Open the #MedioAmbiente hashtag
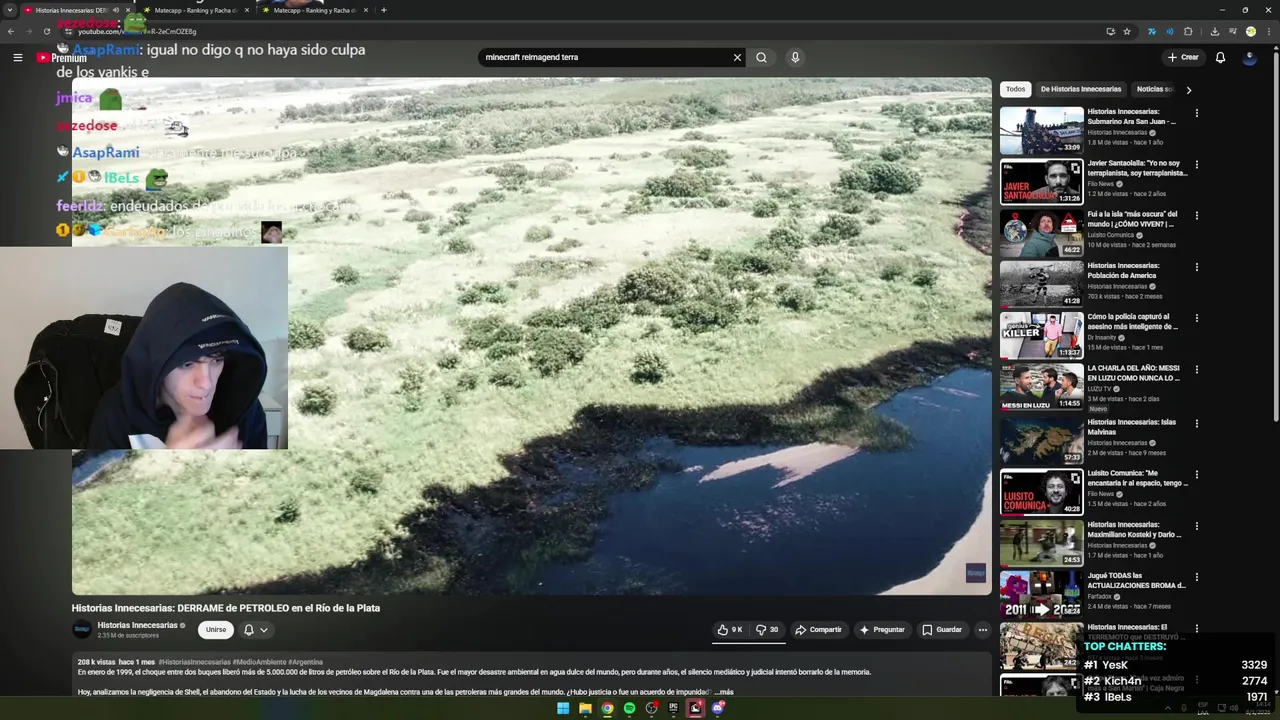Image resolution: width=1280 pixels, height=720 pixels. click(x=260, y=662)
